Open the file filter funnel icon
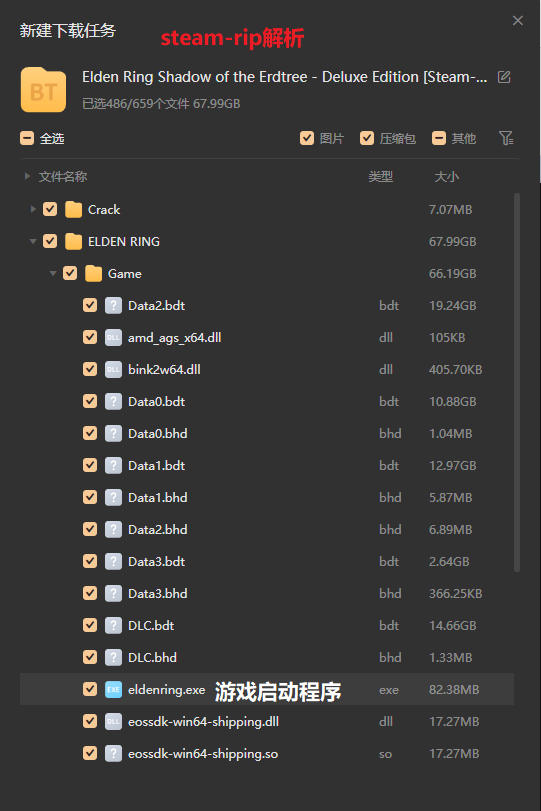 [x=506, y=138]
